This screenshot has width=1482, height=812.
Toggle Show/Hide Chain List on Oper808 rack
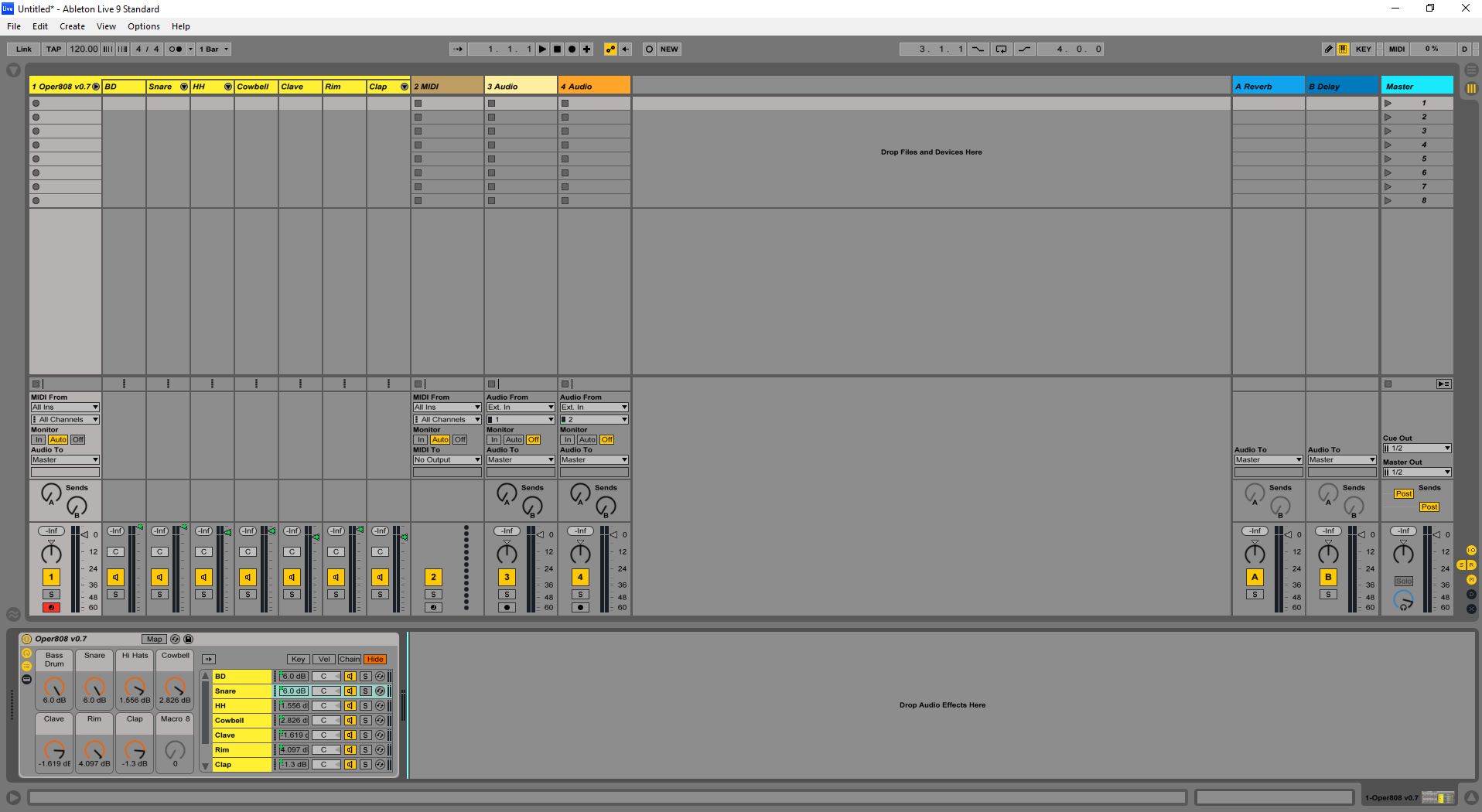(26, 666)
